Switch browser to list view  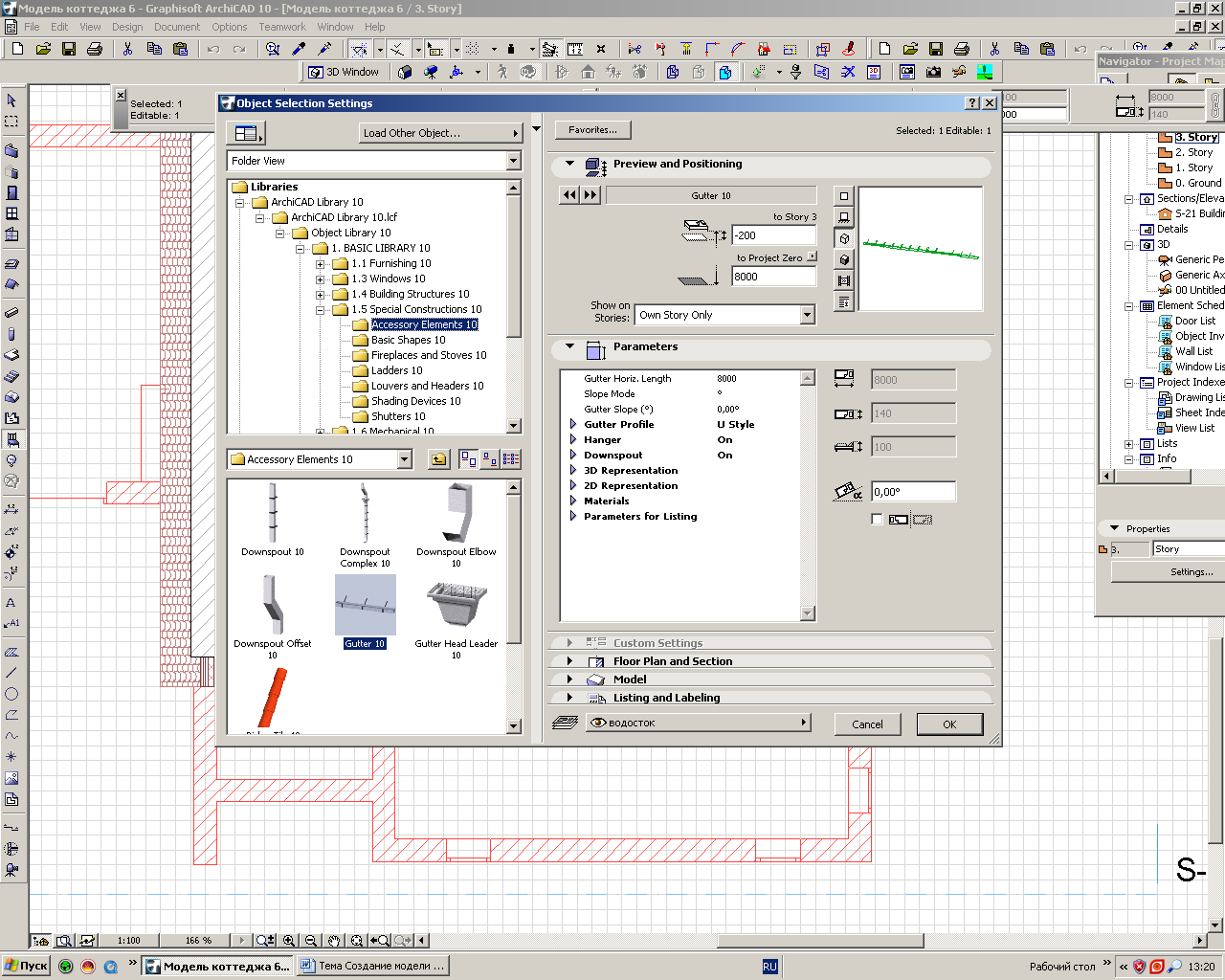click(511, 459)
